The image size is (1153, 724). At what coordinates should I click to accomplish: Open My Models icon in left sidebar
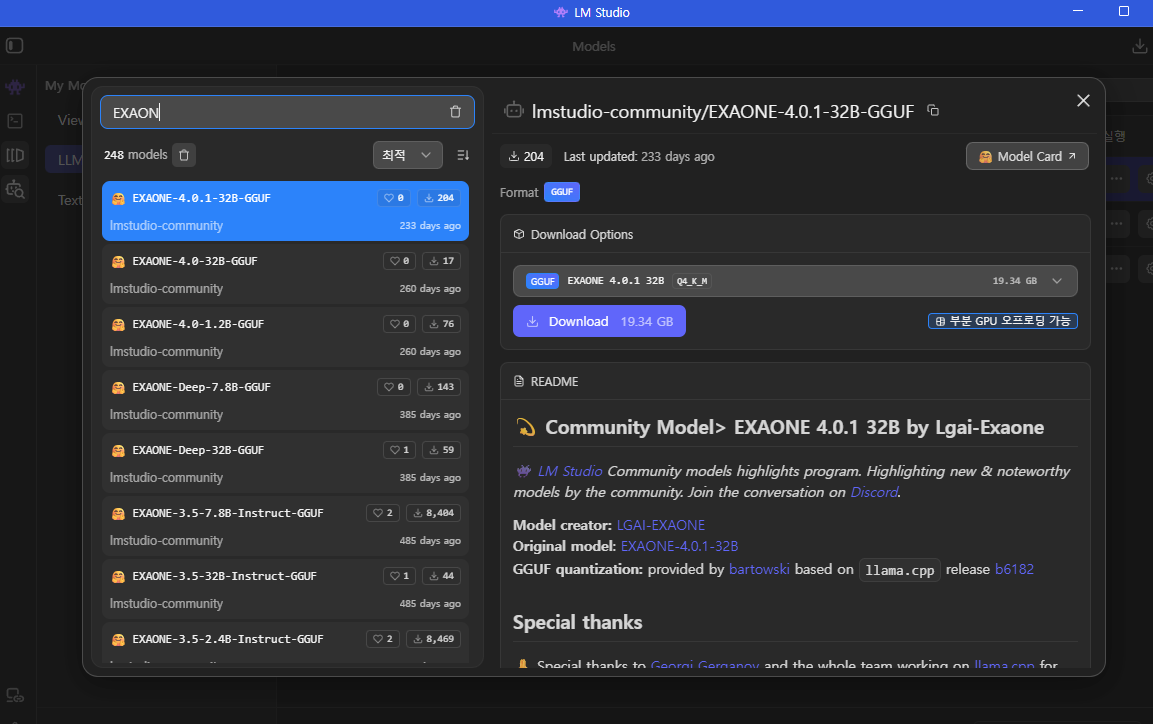point(15,155)
